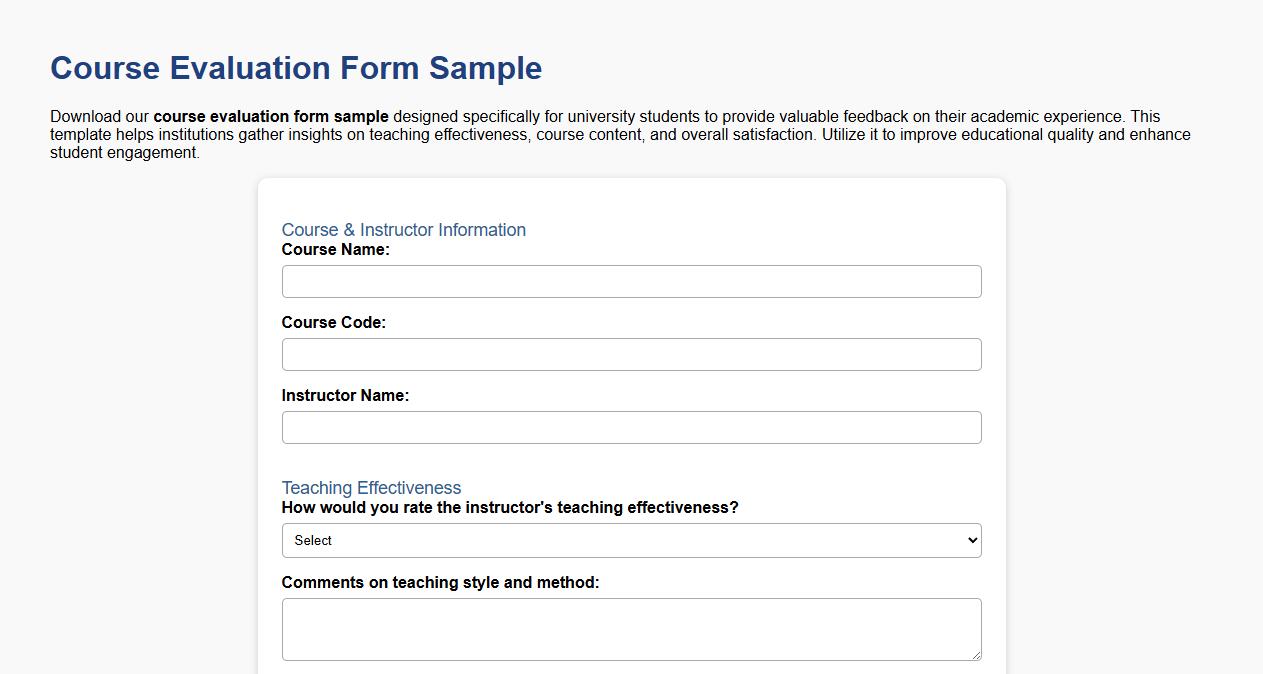Click the Course Name label

coord(334,249)
